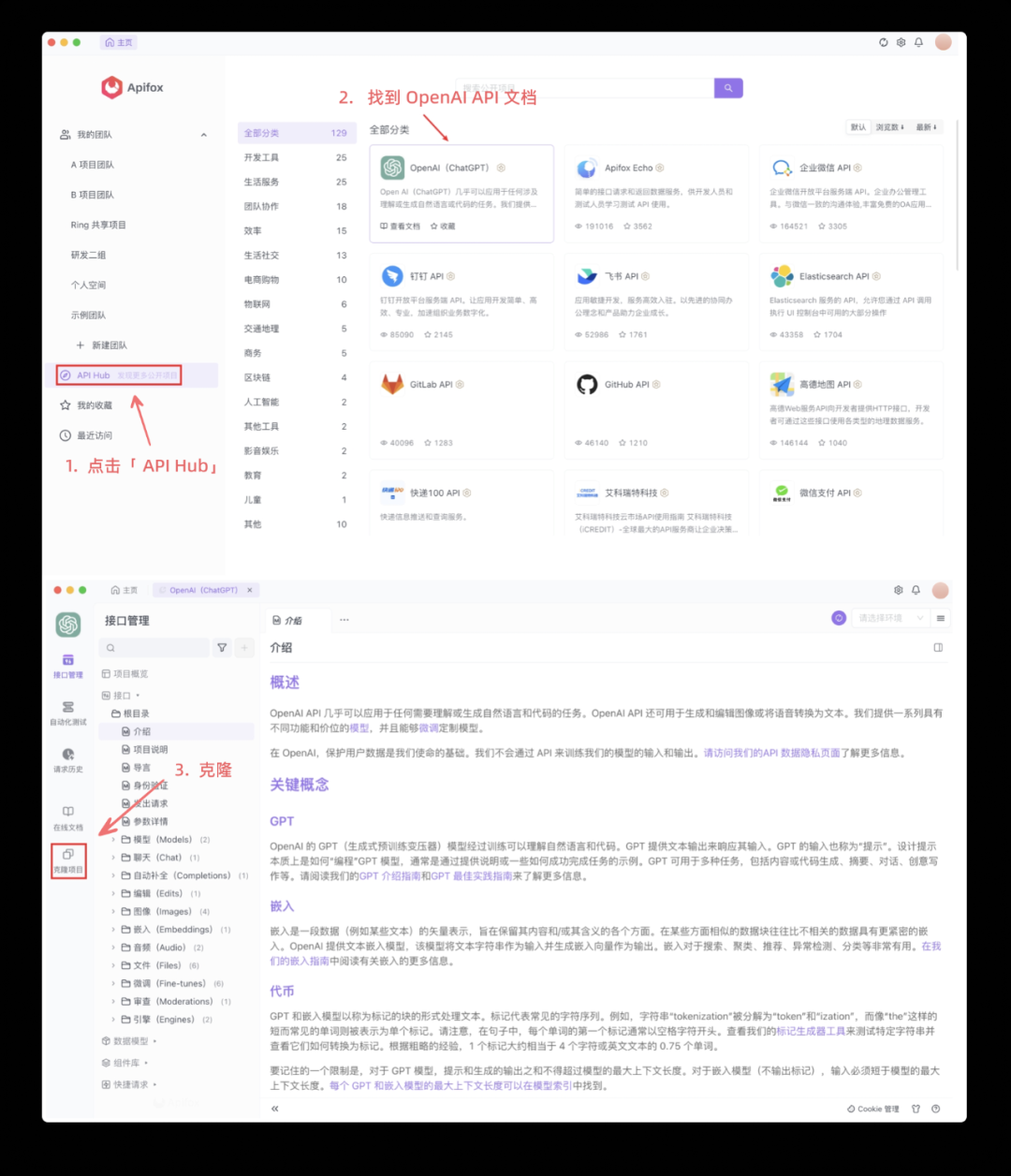Expand the 自动补全 (Completions) folder
This screenshot has width=1011, height=1176.
click(113, 875)
